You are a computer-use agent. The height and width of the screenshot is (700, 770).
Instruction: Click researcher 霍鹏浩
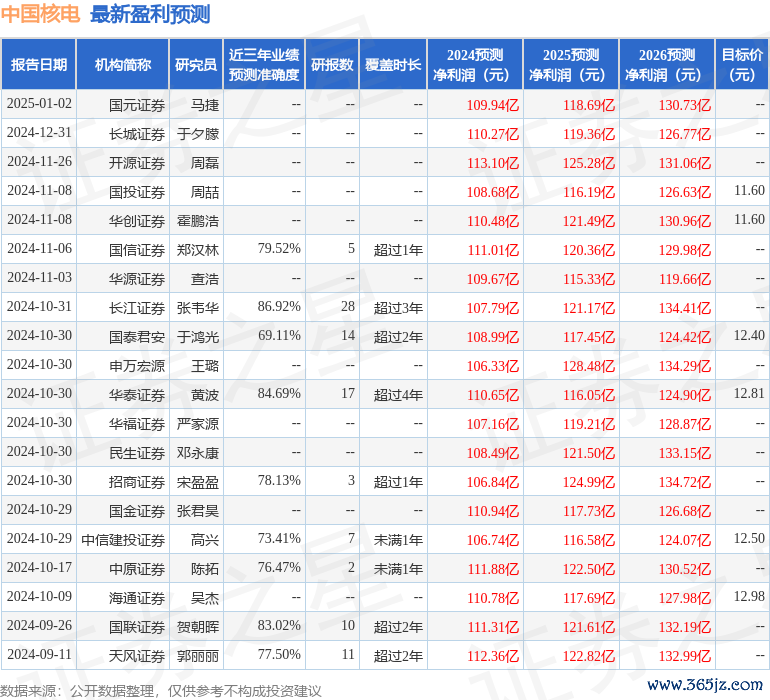(x=198, y=221)
